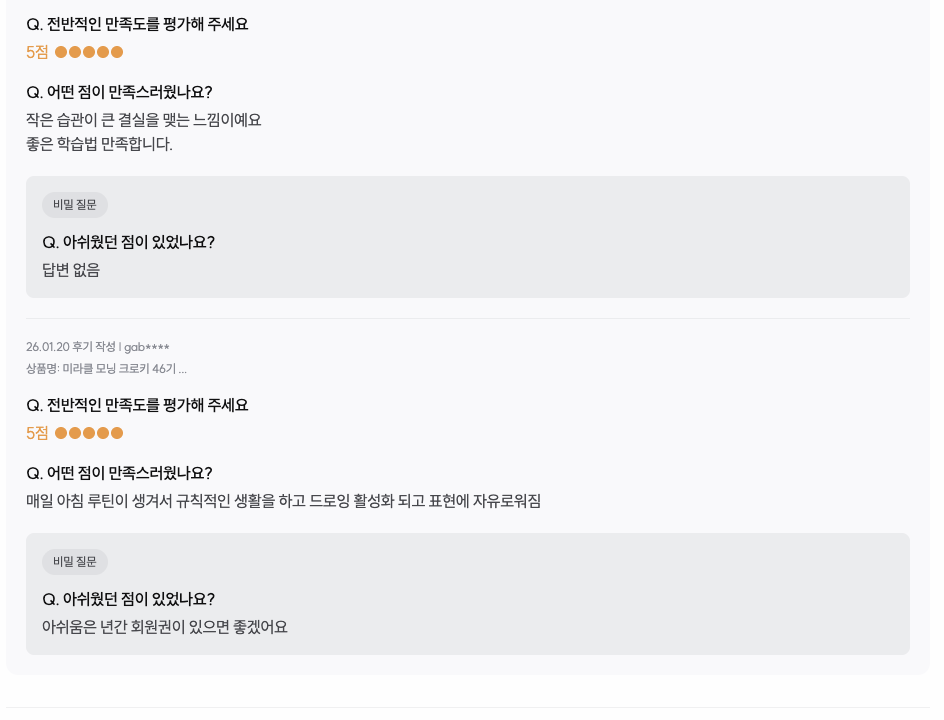Toggle the 비밀 질문 badge in the second gray box

(74, 561)
